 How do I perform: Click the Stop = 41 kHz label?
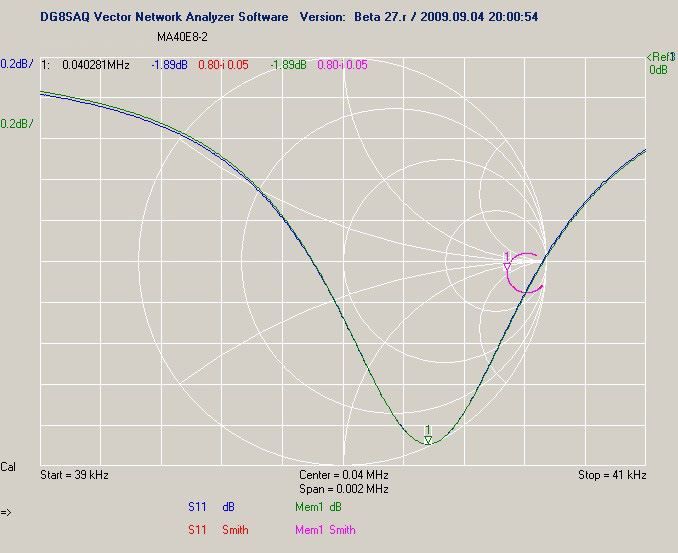[x=612, y=475]
